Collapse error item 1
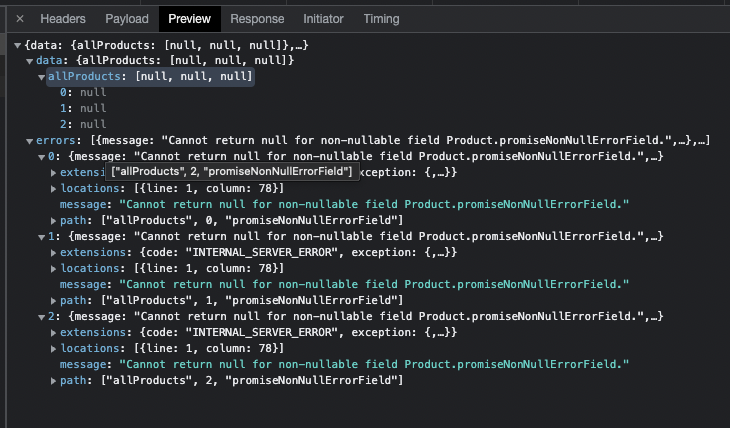The width and height of the screenshot is (730, 428). tap(41, 238)
